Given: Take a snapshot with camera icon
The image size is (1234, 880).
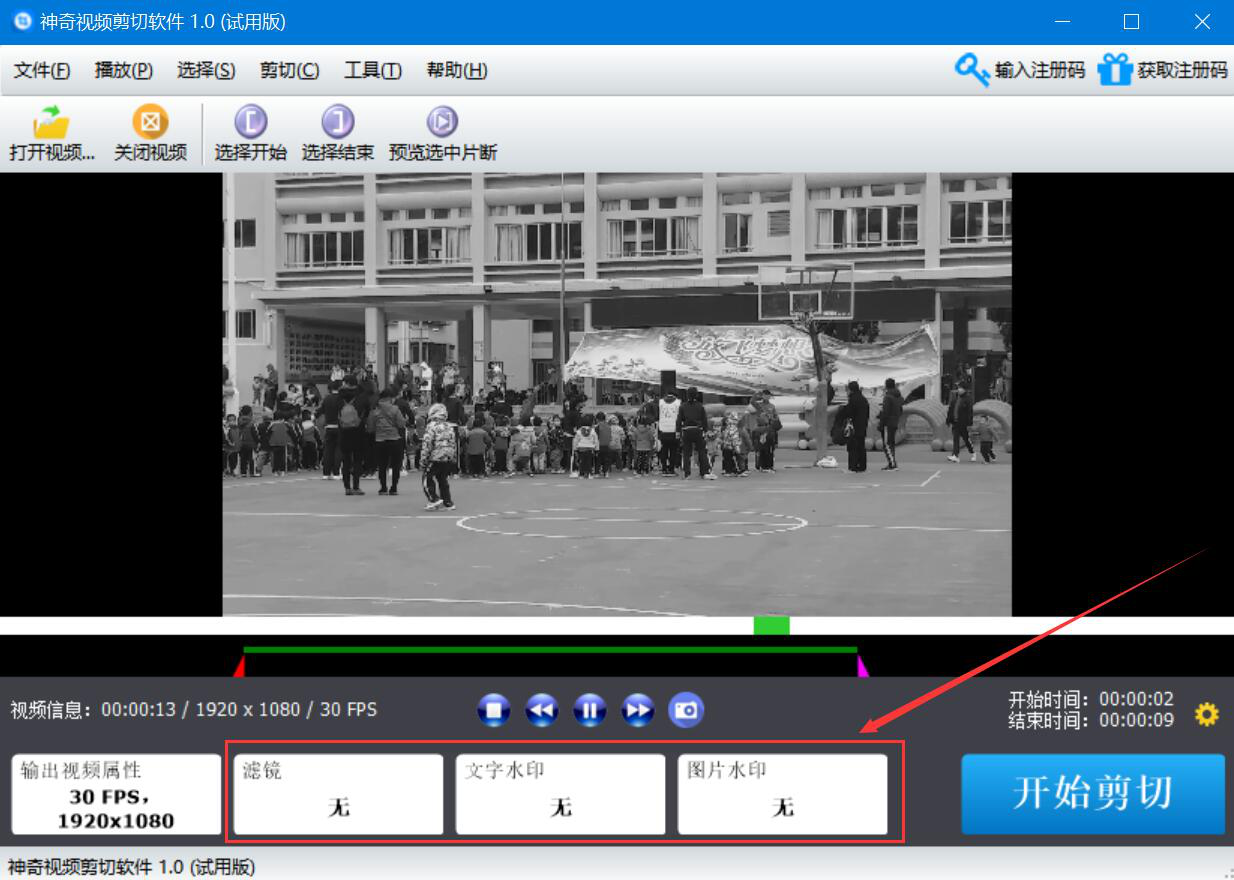Looking at the screenshot, I should 686,710.
